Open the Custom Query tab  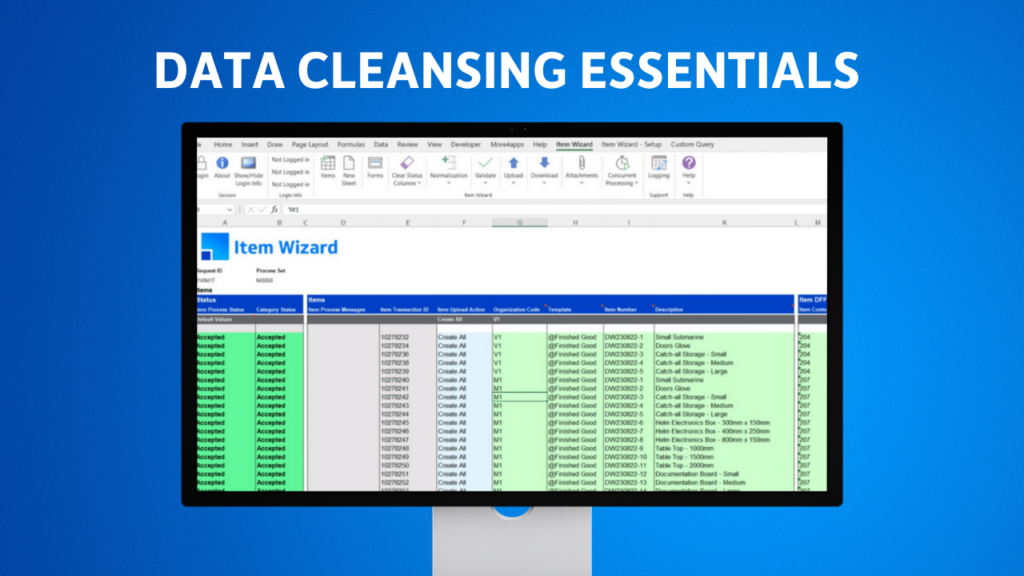pos(692,144)
